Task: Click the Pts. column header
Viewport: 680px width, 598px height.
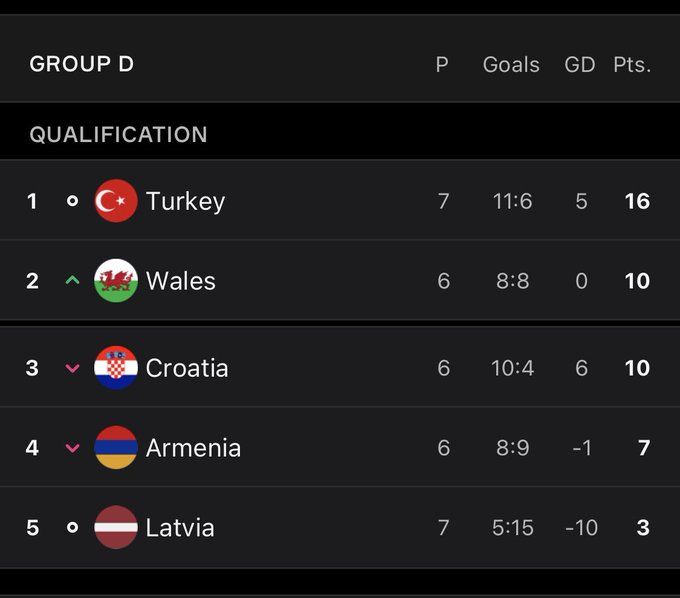Action: click(632, 65)
